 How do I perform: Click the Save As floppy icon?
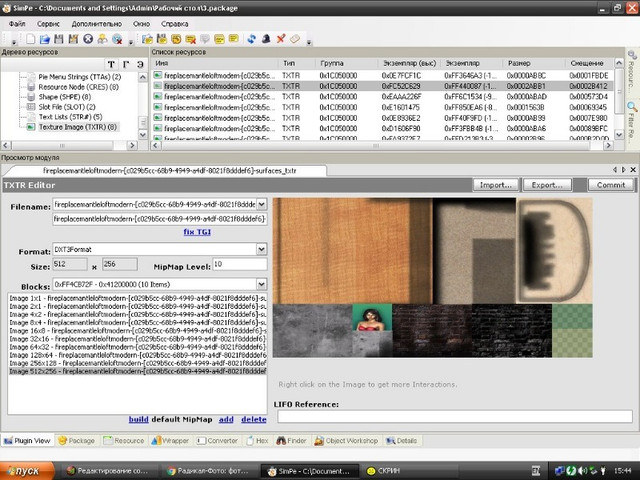tap(73, 39)
